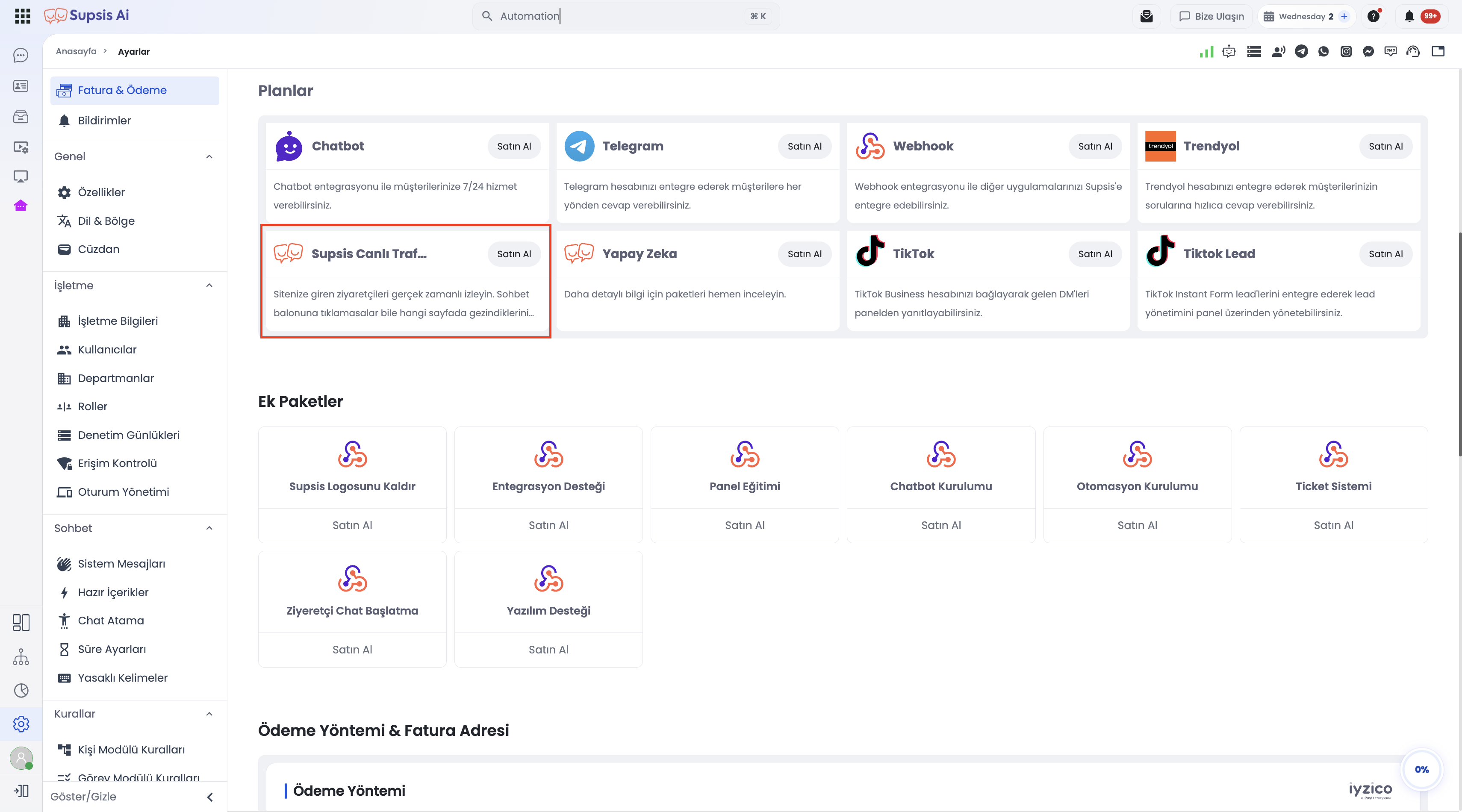Click Satın Al on the Trendyol plan
The width and height of the screenshot is (1462, 812).
click(1386, 147)
